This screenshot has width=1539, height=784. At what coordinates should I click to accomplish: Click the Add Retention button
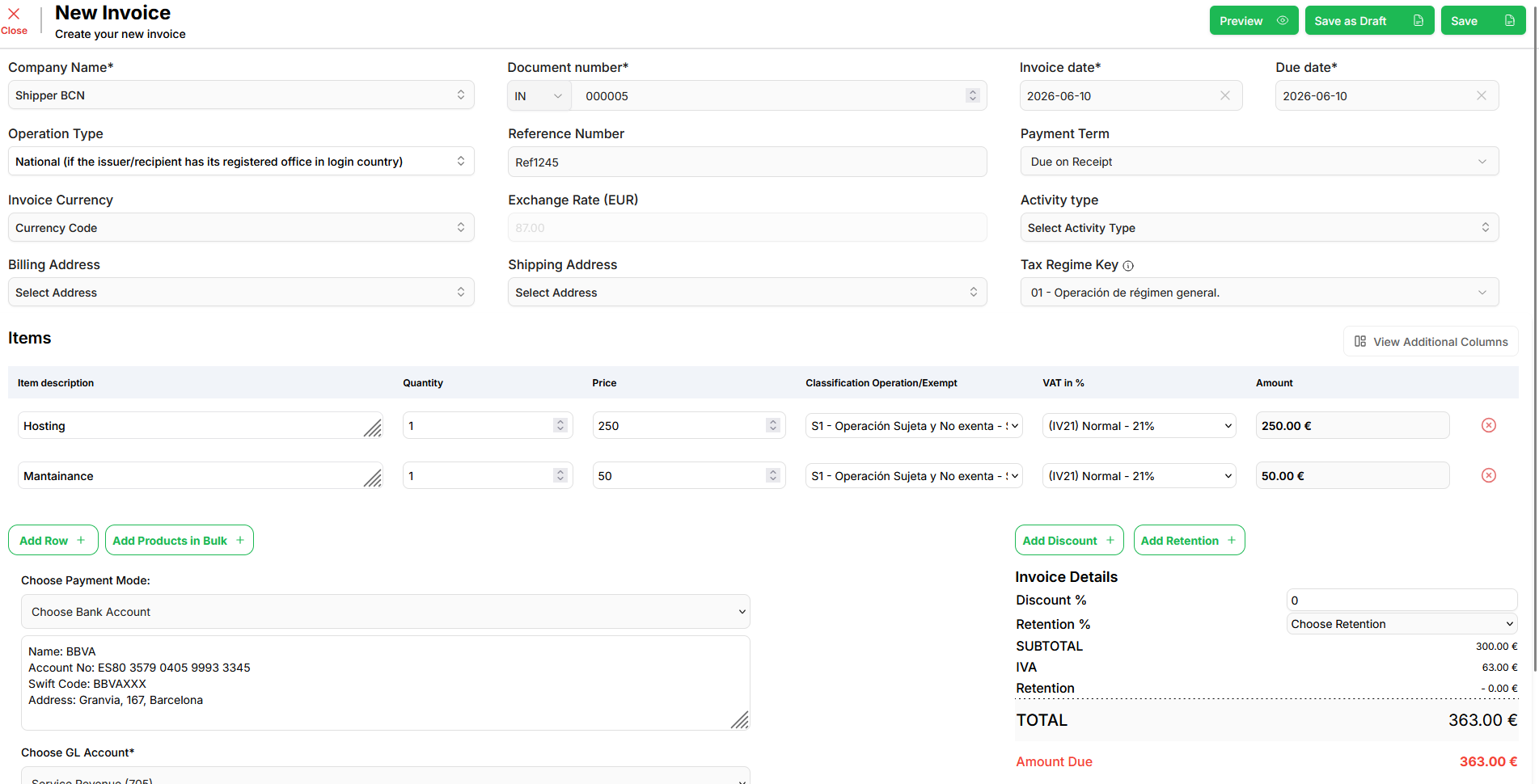(x=1189, y=540)
